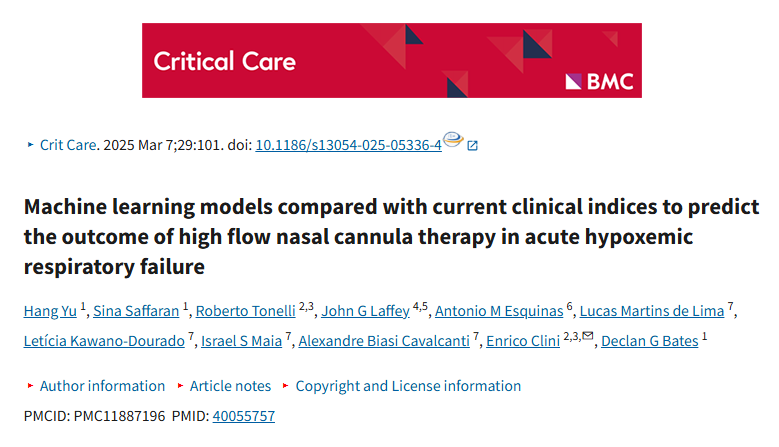
Task: Click the Critical Care banner image
Action: 391,60
